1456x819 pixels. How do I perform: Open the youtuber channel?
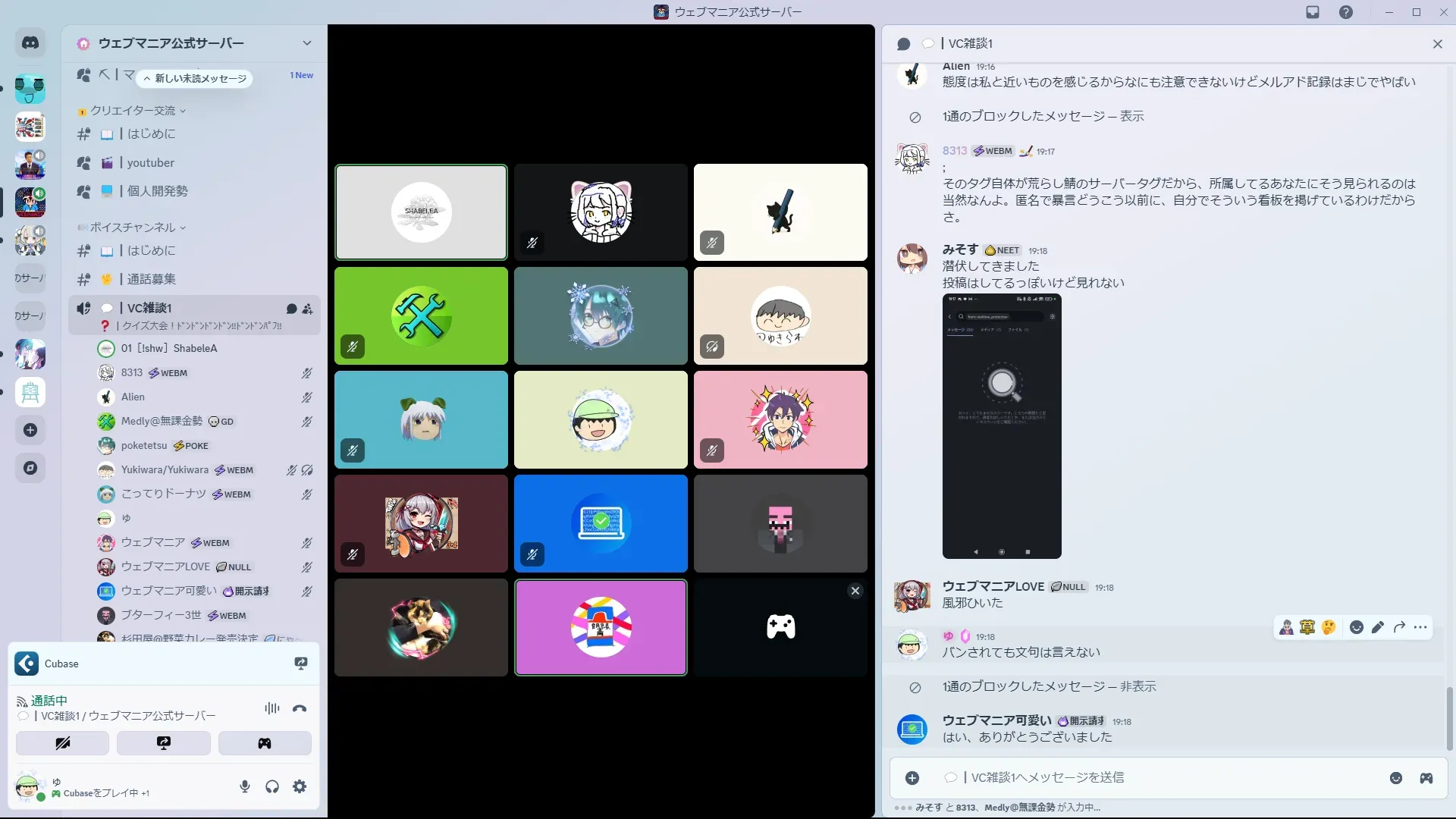150,163
